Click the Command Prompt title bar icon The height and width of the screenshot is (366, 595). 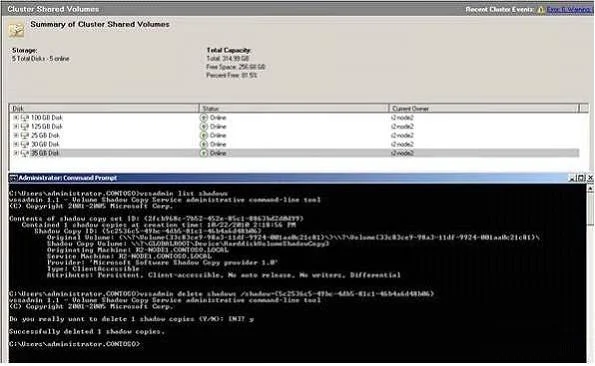(x=13, y=178)
